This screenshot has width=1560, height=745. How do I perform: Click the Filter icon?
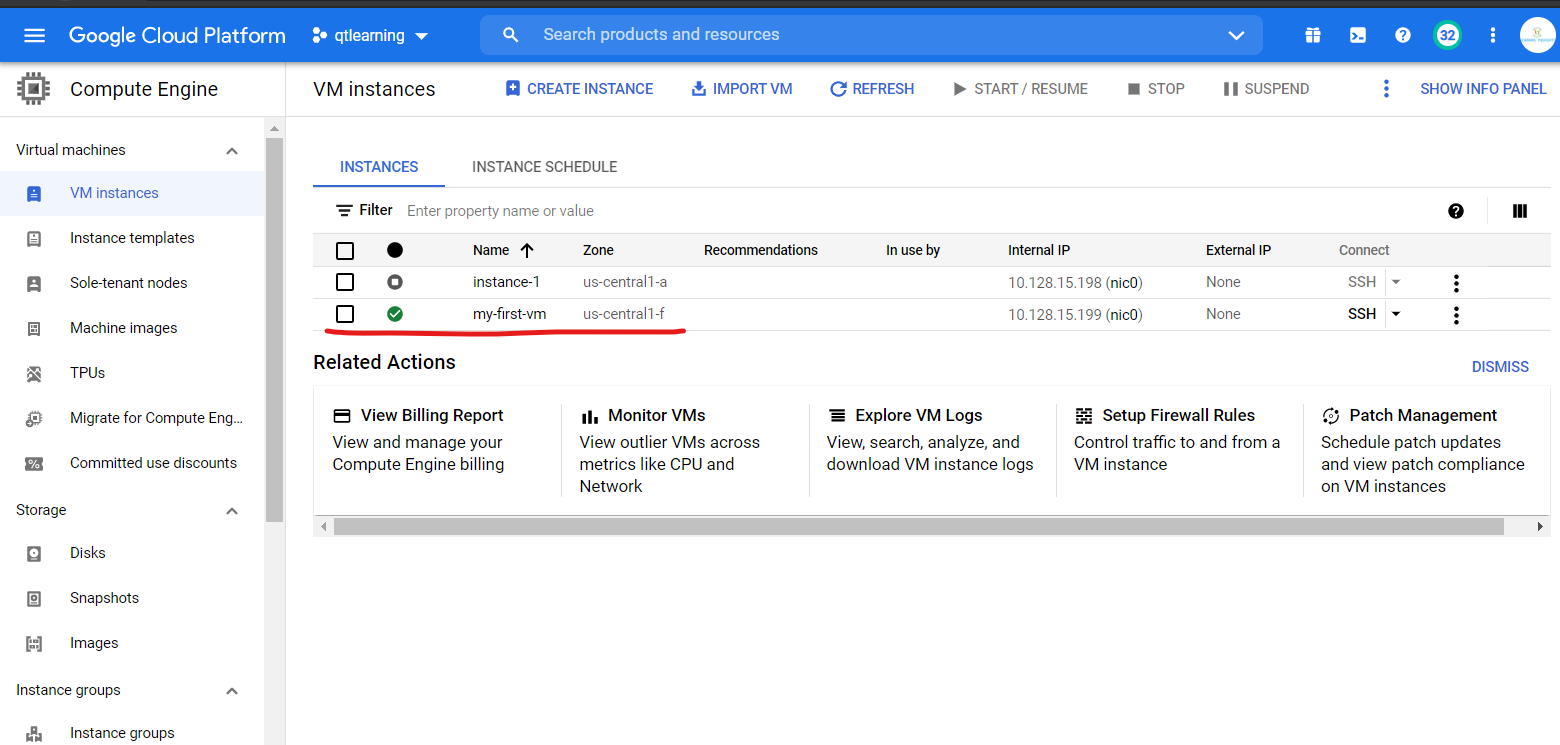tap(344, 211)
